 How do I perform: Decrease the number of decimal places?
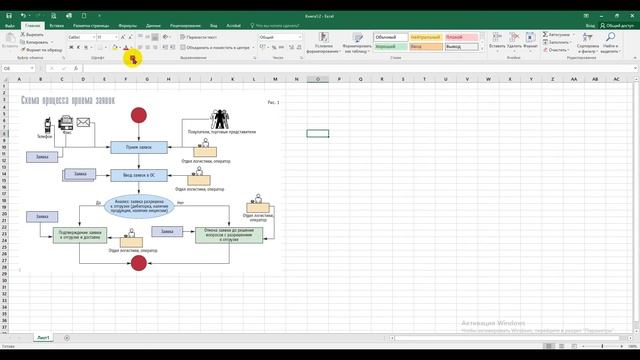coord(299,47)
